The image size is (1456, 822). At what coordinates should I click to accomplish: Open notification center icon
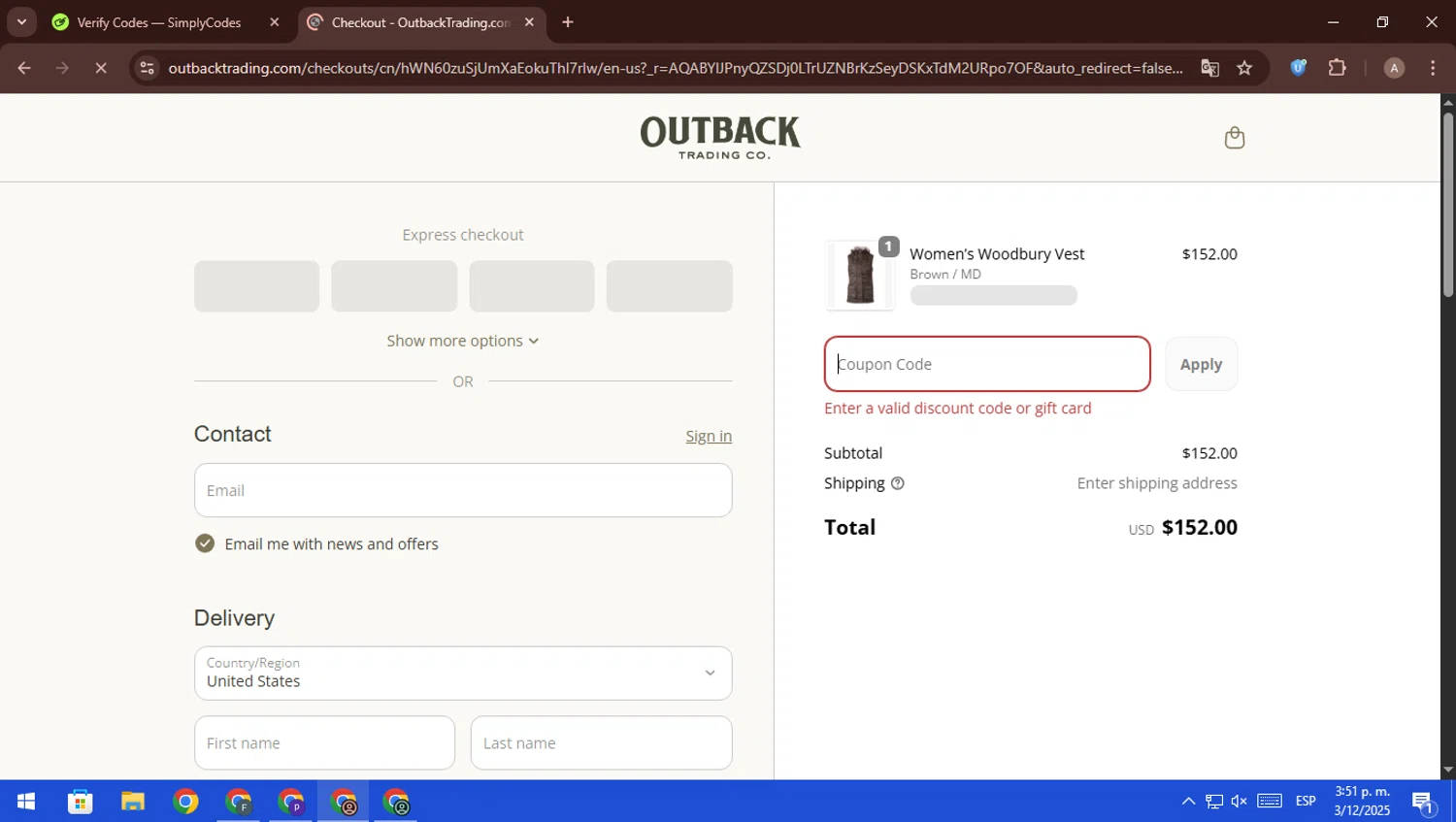(1423, 802)
